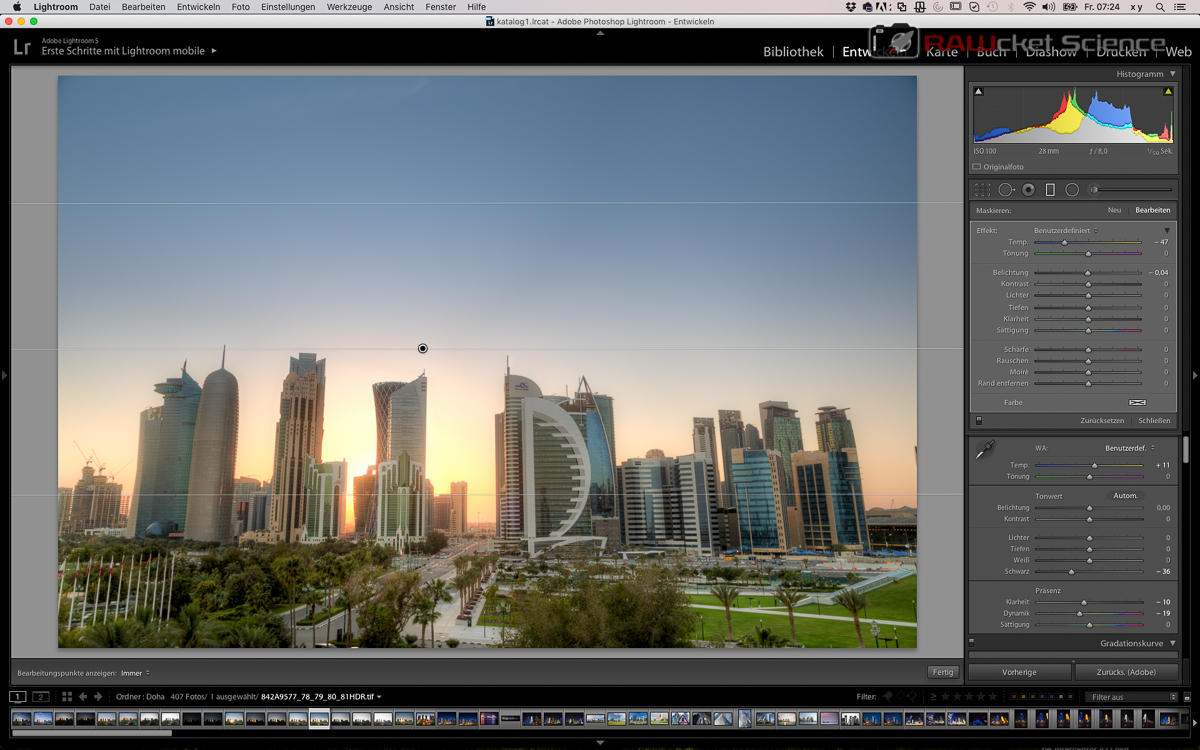Toggle shadow clipping indicator in histogram

[x=978, y=92]
